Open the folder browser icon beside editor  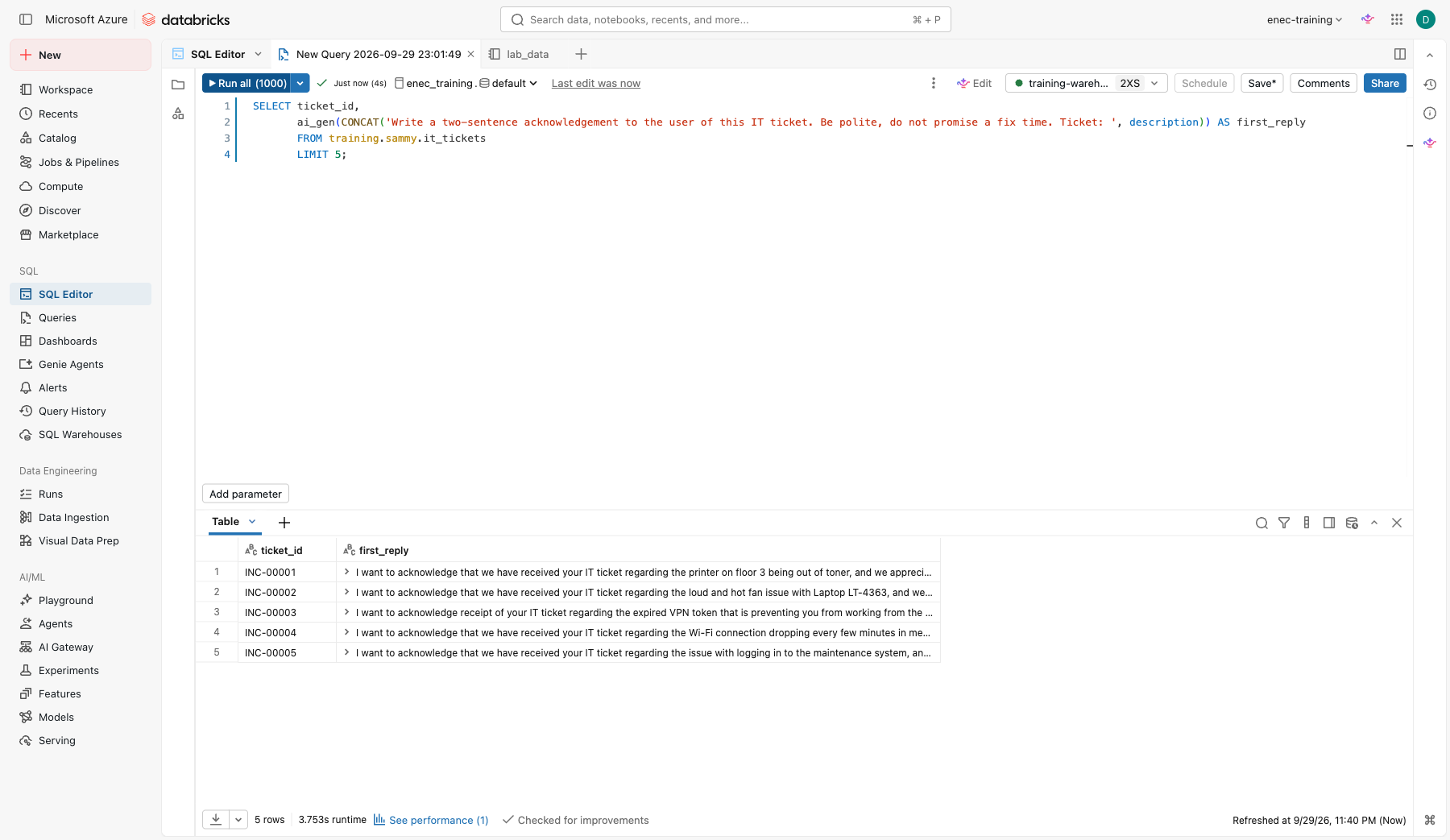point(178,84)
